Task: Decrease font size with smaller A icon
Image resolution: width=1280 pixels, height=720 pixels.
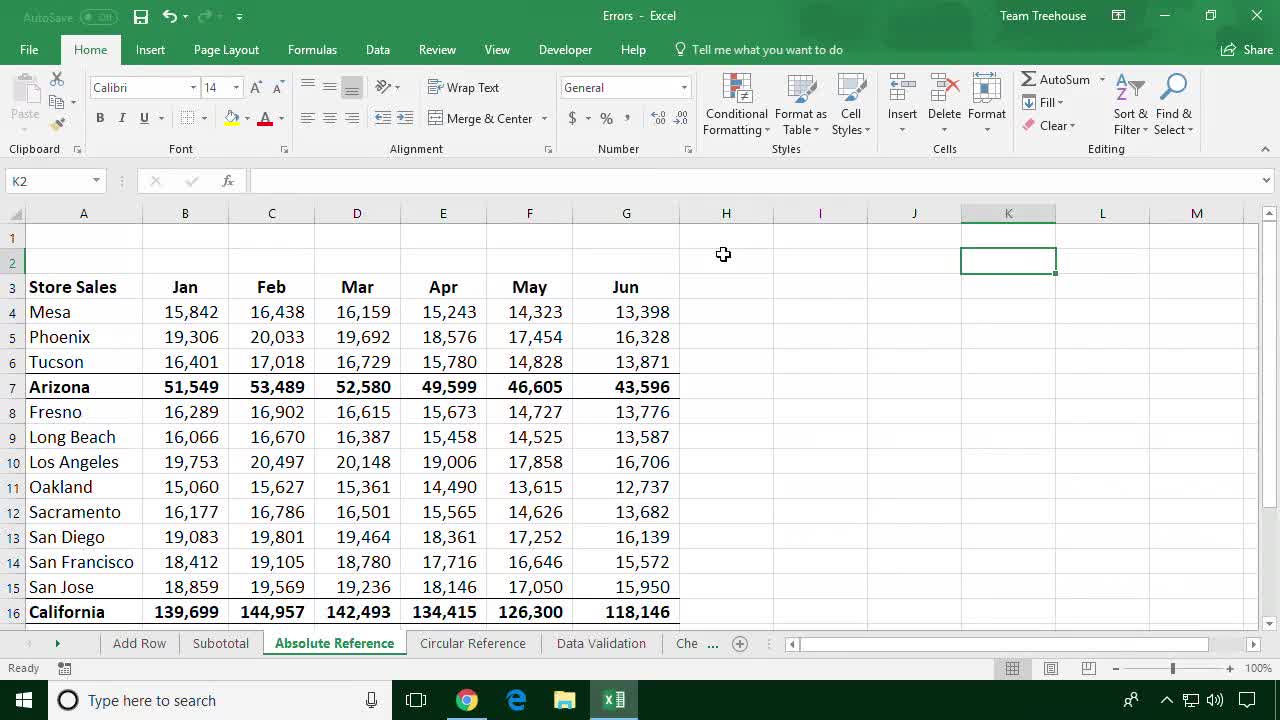Action: coord(278,88)
